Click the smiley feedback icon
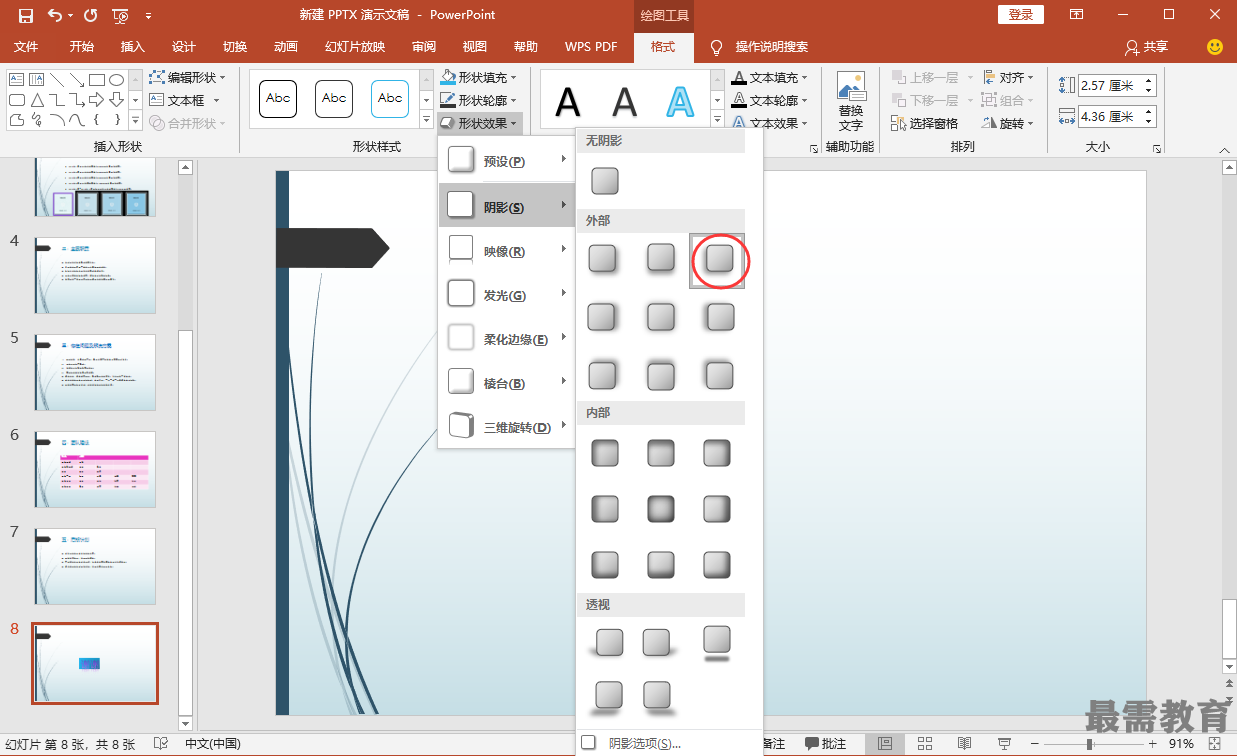The height and width of the screenshot is (756, 1237). tap(1215, 47)
